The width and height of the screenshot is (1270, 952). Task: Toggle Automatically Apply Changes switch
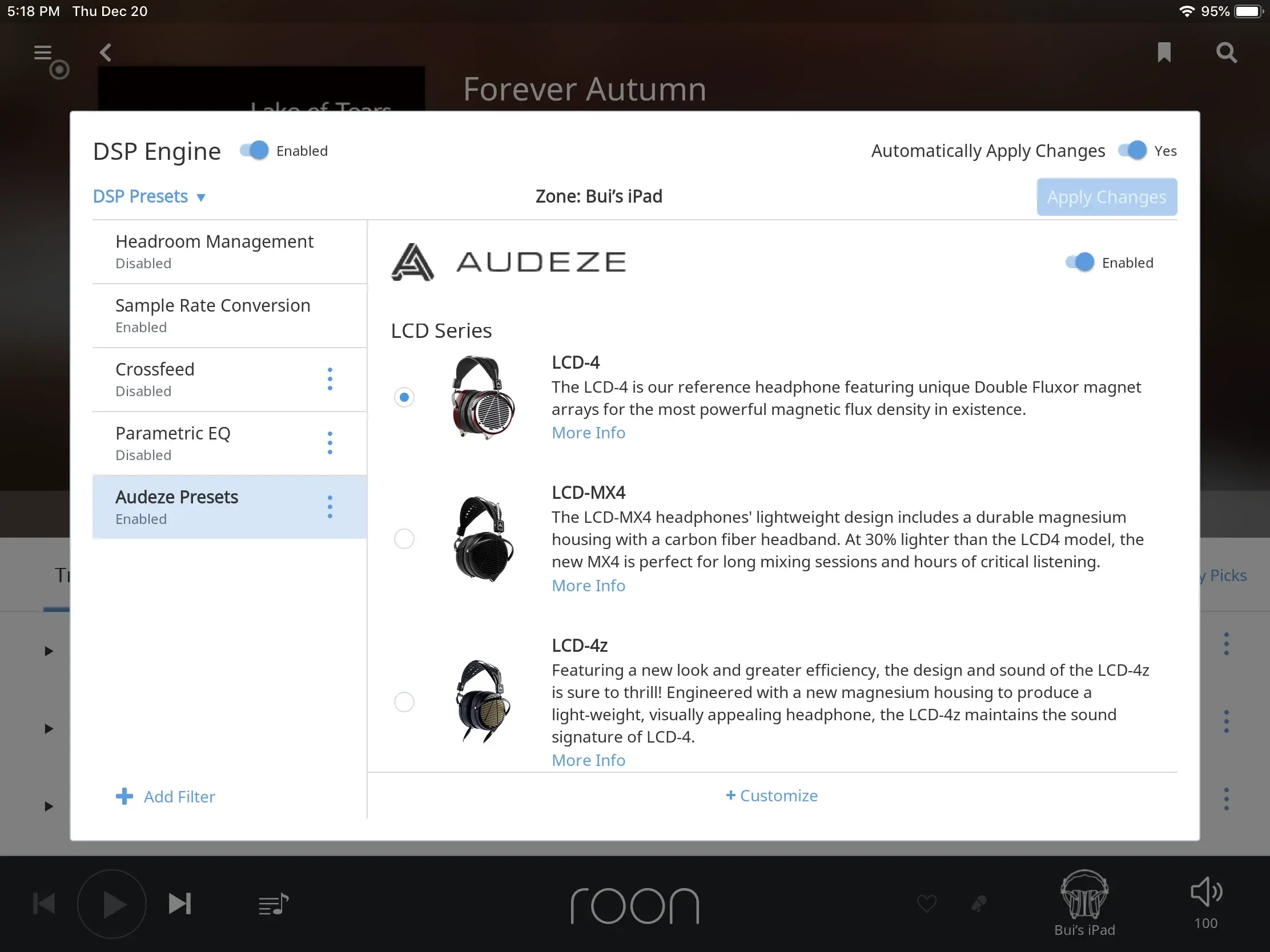1132,151
